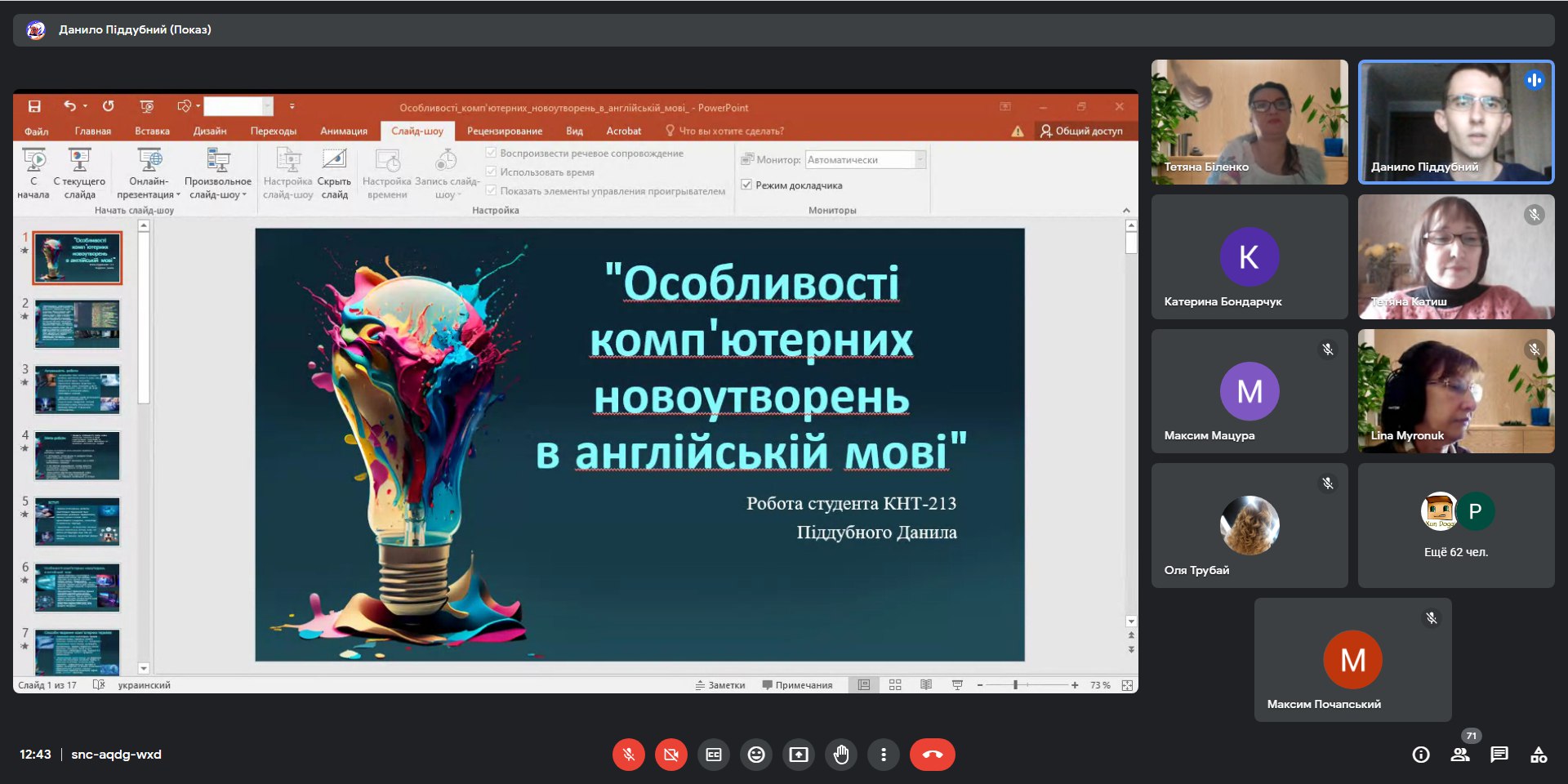Expand the Монитор dropdown
This screenshot has height=784, width=1568.
coord(920,160)
